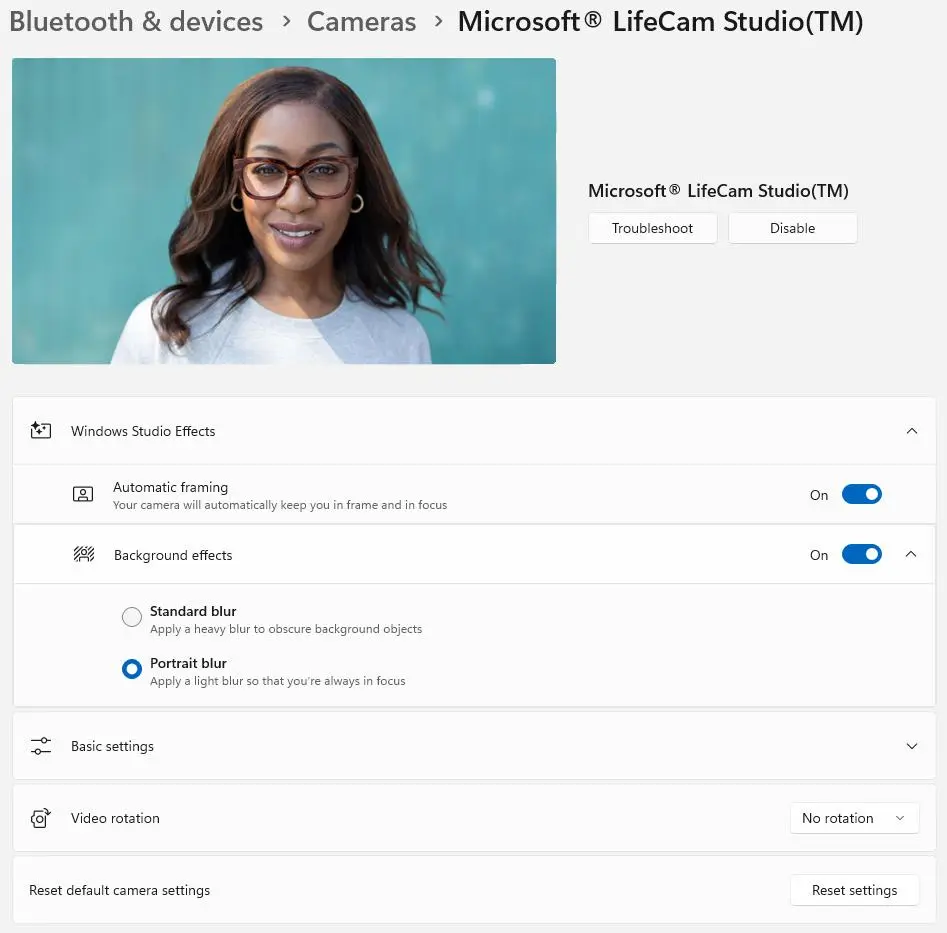Click the camera preview image
This screenshot has height=933, width=947.
[x=284, y=211]
